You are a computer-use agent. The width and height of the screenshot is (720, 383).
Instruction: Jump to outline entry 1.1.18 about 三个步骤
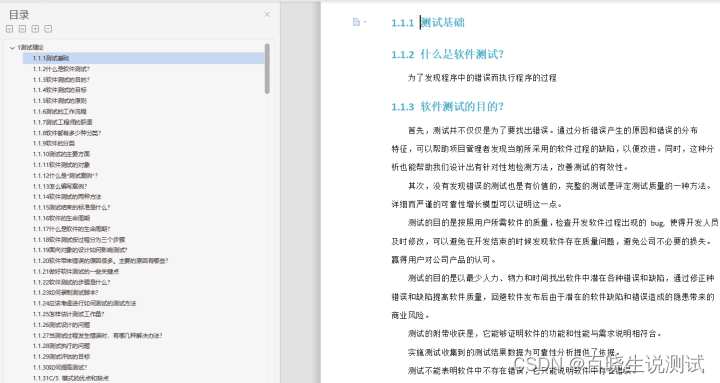pos(79,240)
